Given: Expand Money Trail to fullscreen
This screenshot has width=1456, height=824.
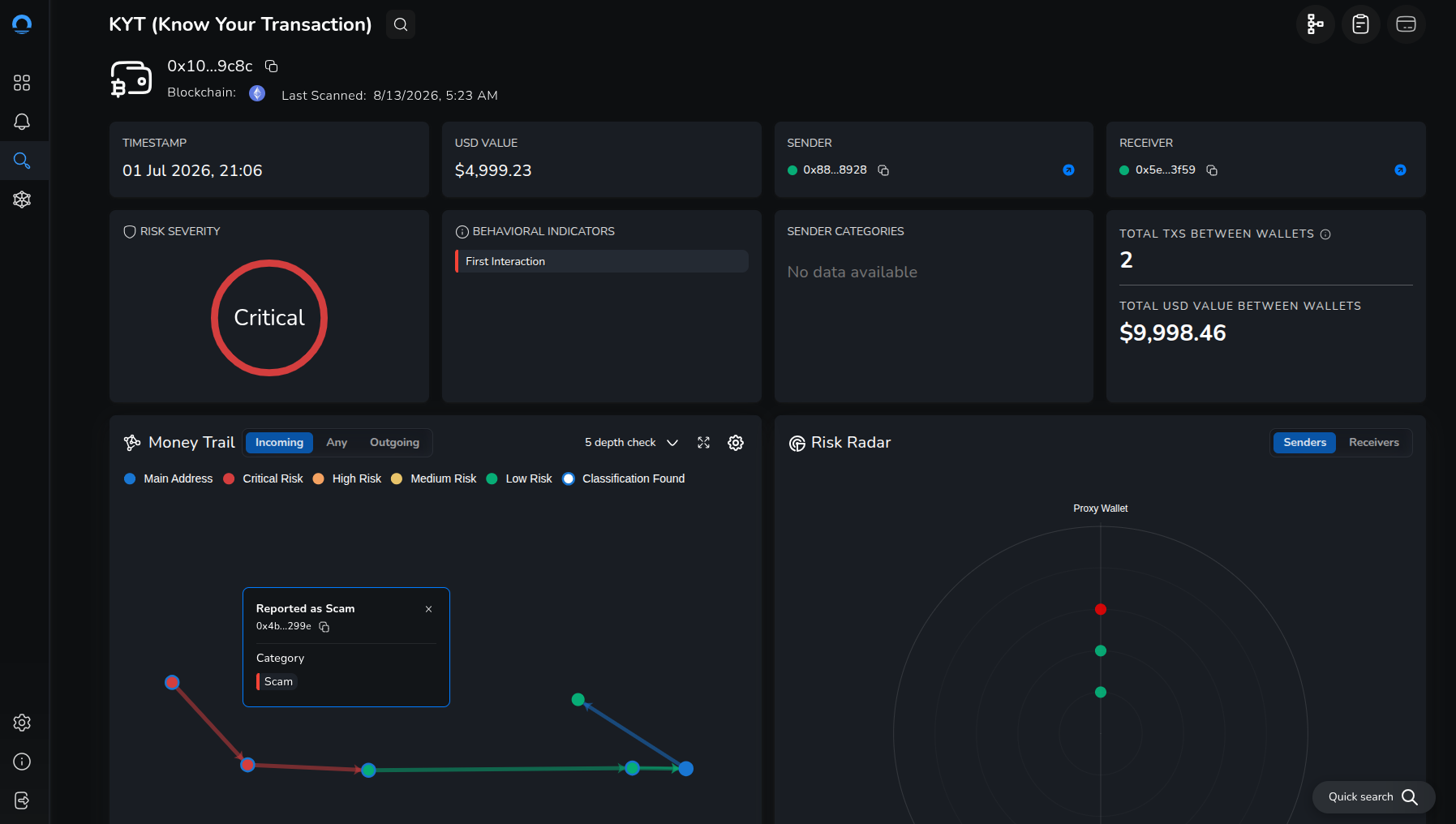Looking at the screenshot, I should pos(703,443).
